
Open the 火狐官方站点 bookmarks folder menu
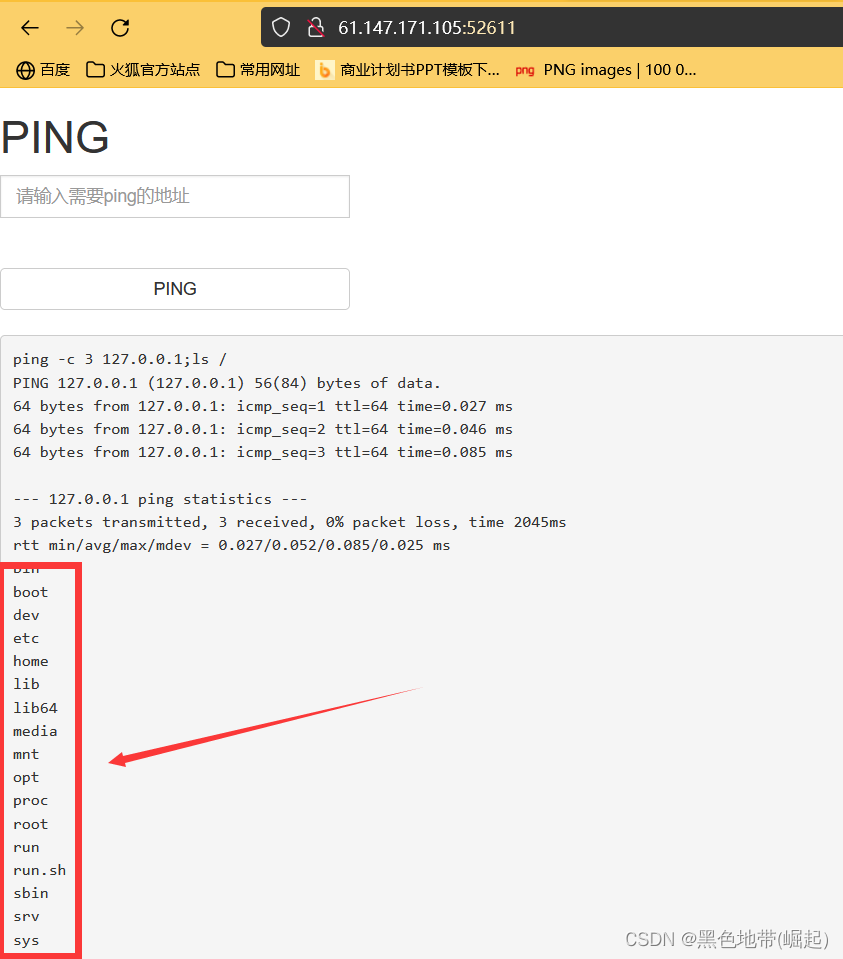(x=143, y=69)
